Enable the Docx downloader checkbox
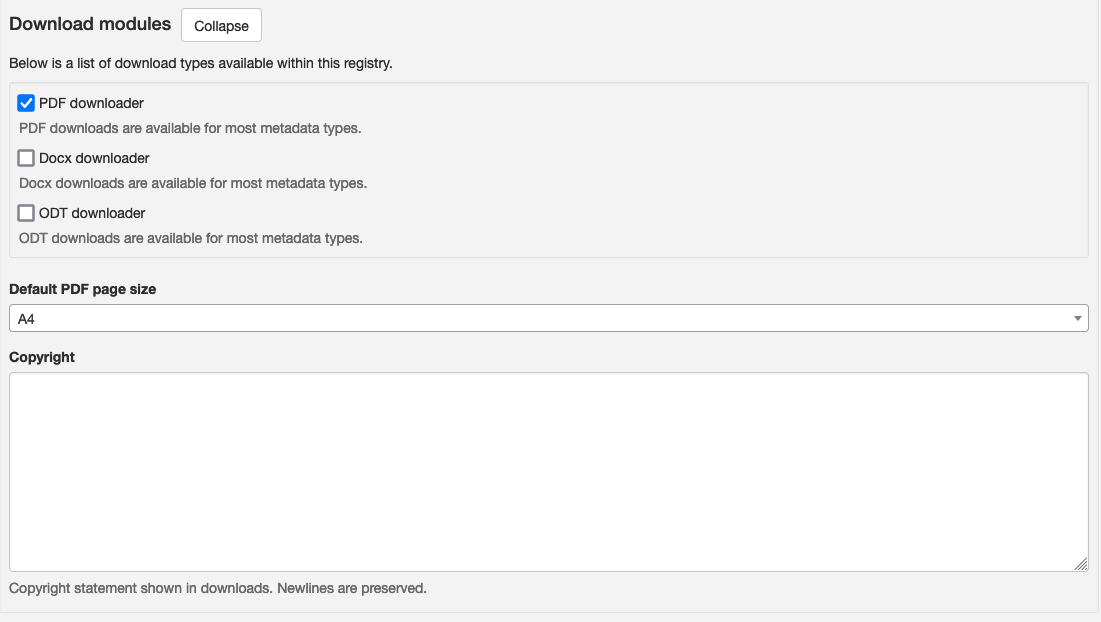Screen dimensions: 1101x622 [27, 158]
